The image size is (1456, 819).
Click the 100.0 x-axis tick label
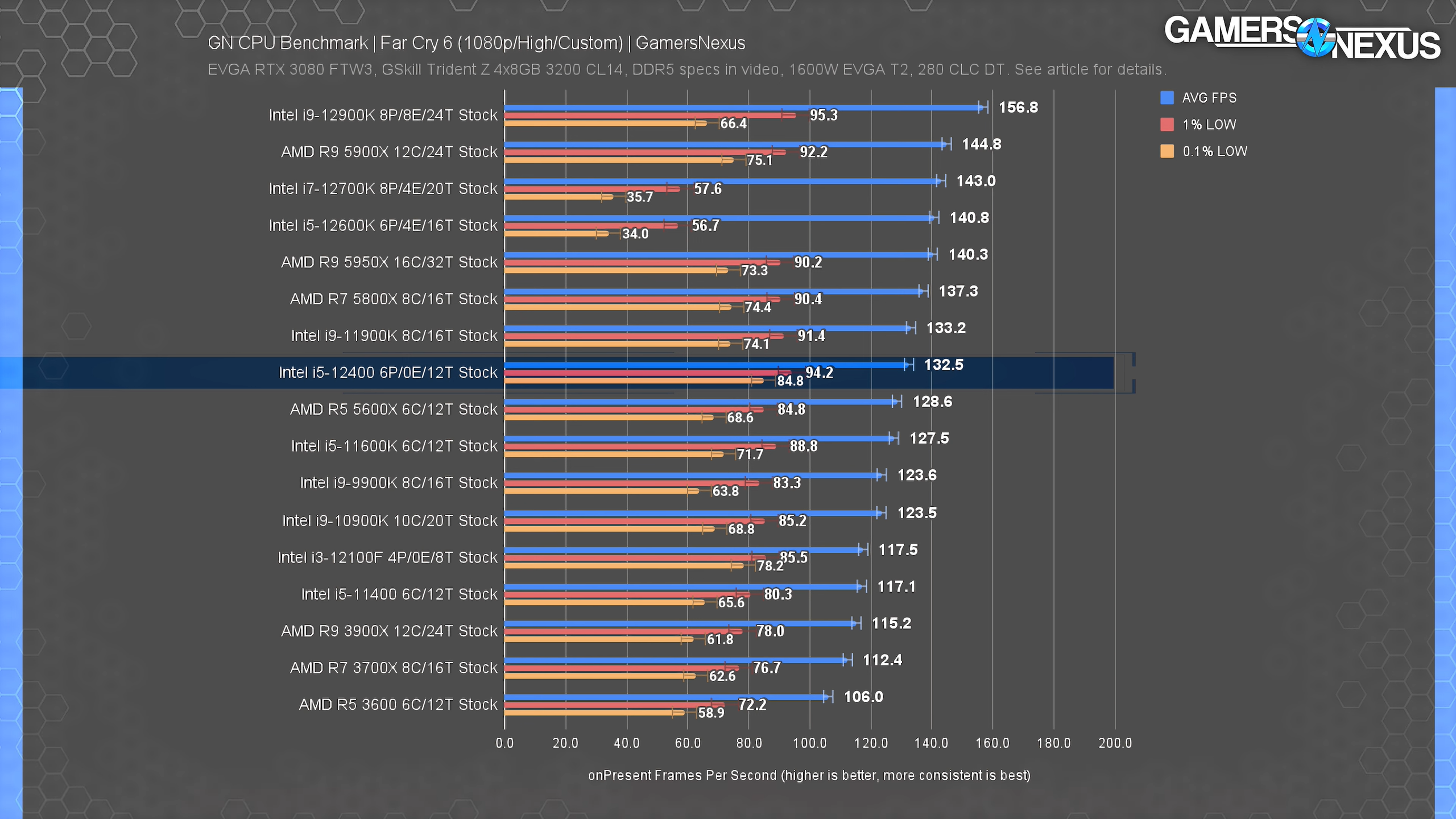tap(810, 743)
